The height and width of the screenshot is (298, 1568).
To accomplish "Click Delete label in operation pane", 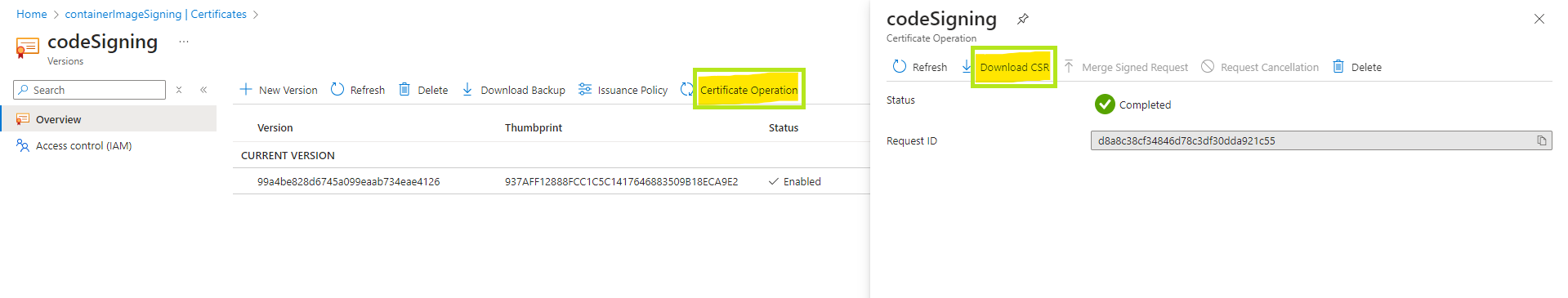I will (x=1366, y=67).
